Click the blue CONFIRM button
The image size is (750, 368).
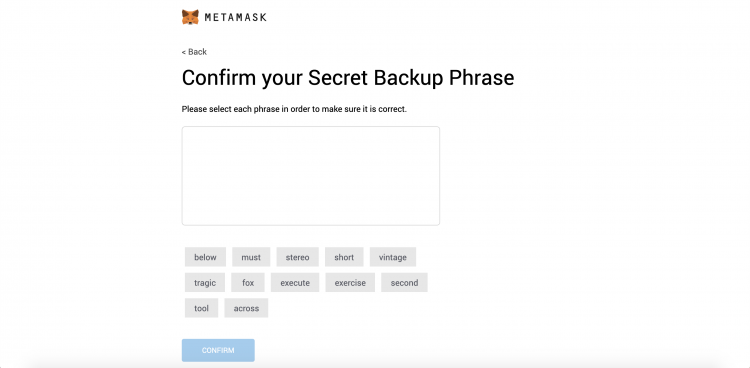coord(218,350)
